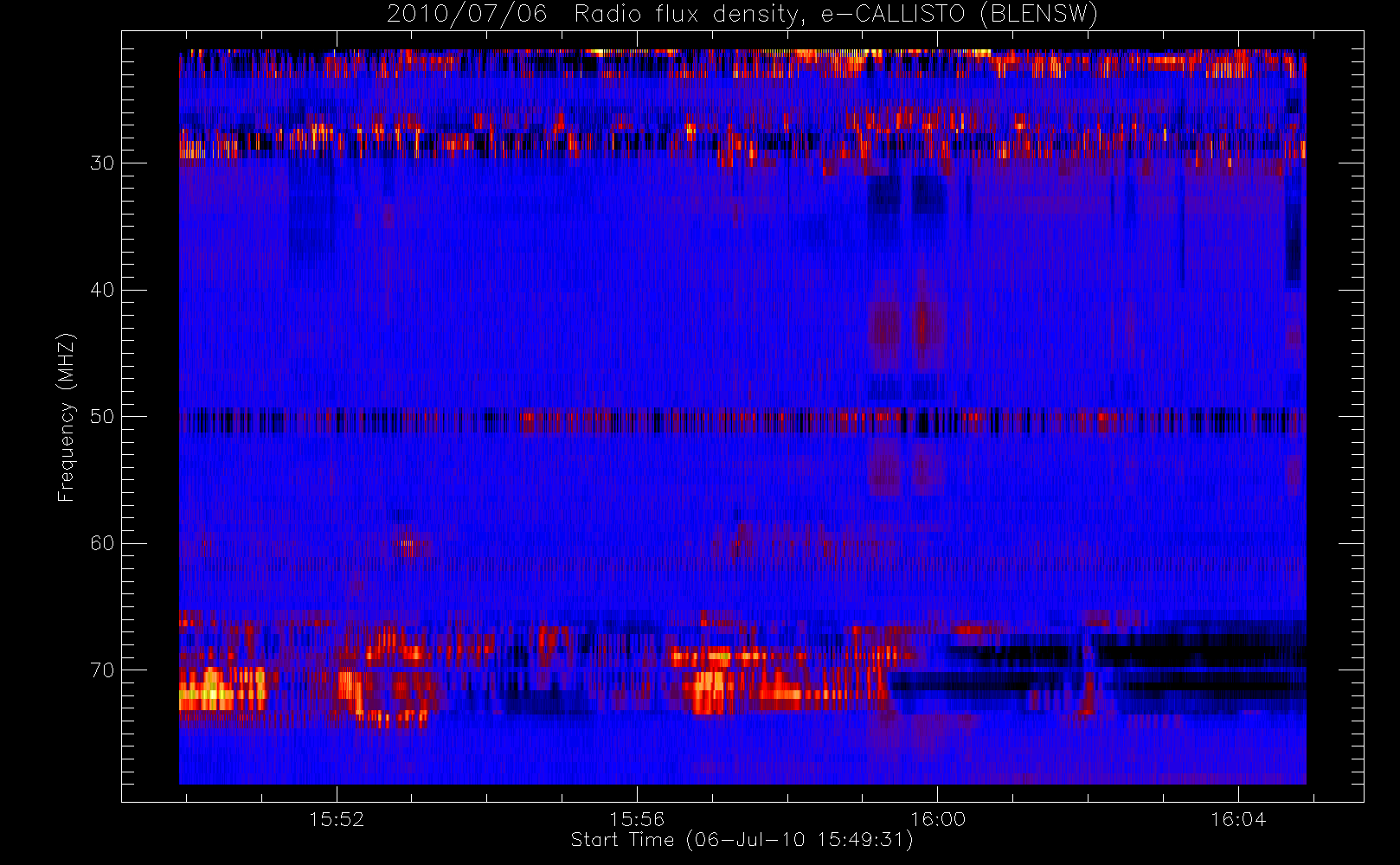
Task: Click the 15:52 time tick label
Action: pyautogui.click(x=337, y=819)
